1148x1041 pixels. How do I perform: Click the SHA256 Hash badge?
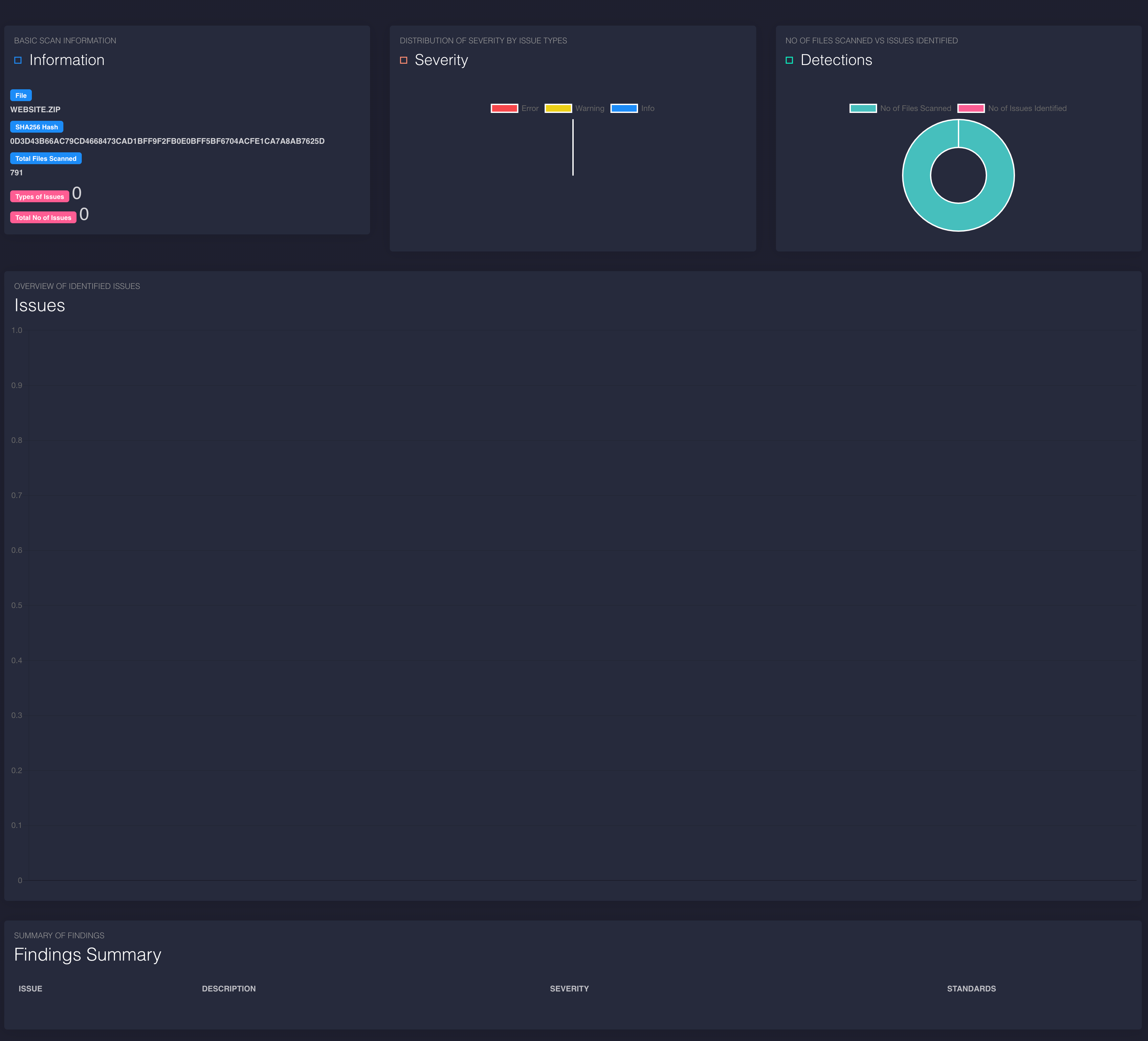coord(36,127)
